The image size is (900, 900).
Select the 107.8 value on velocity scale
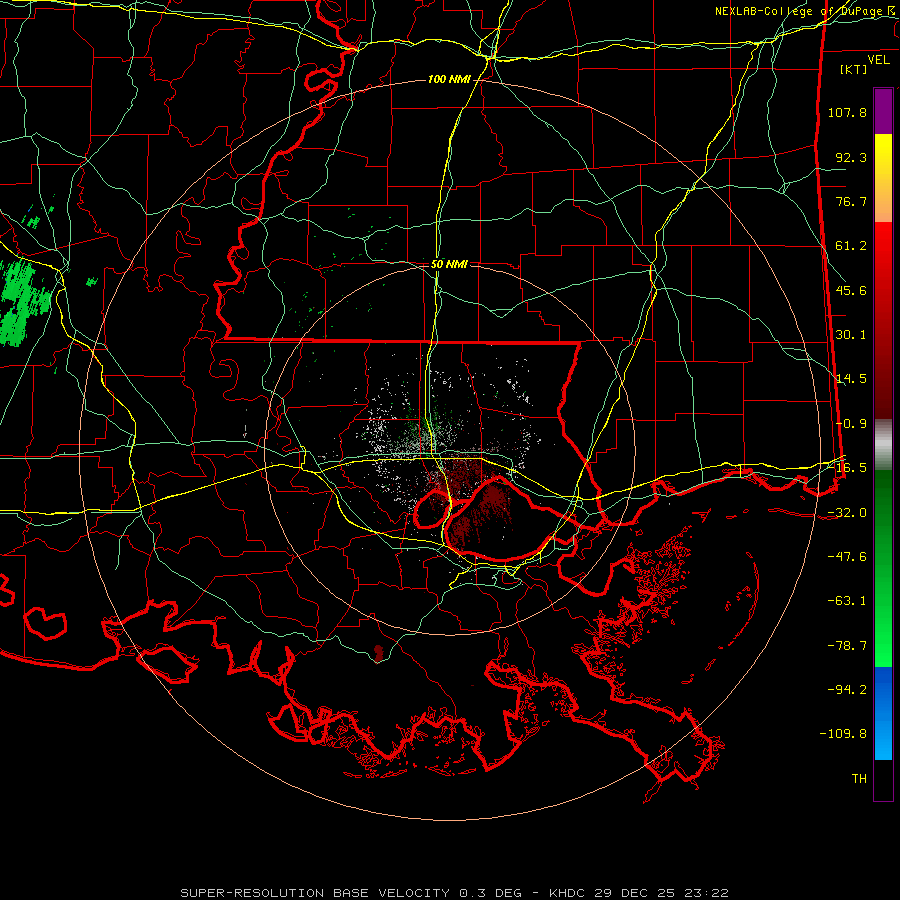[847, 112]
